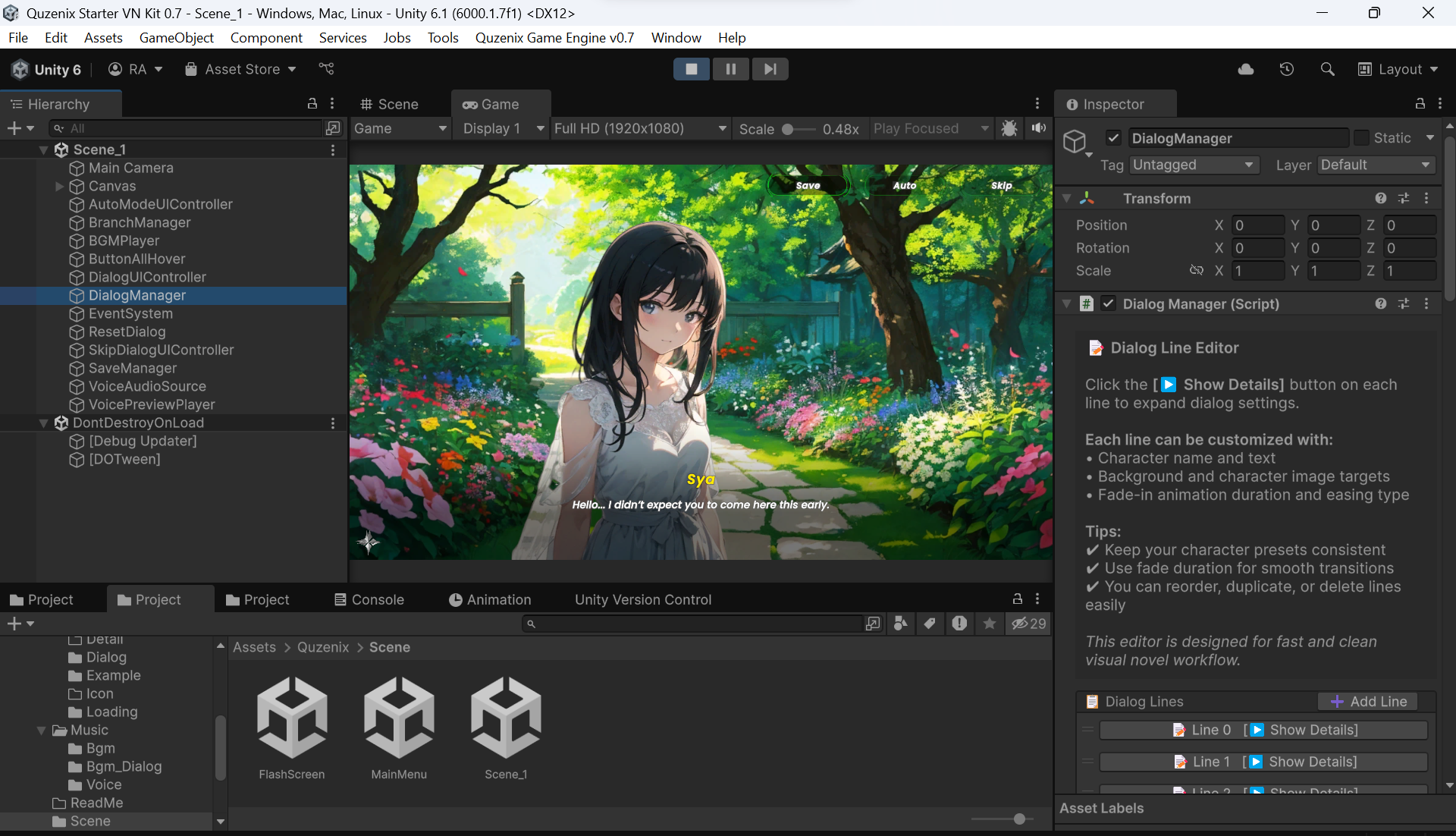The width and height of the screenshot is (1456, 836).
Task: Toggle constrained proportions on Scale
Action: (1196, 270)
